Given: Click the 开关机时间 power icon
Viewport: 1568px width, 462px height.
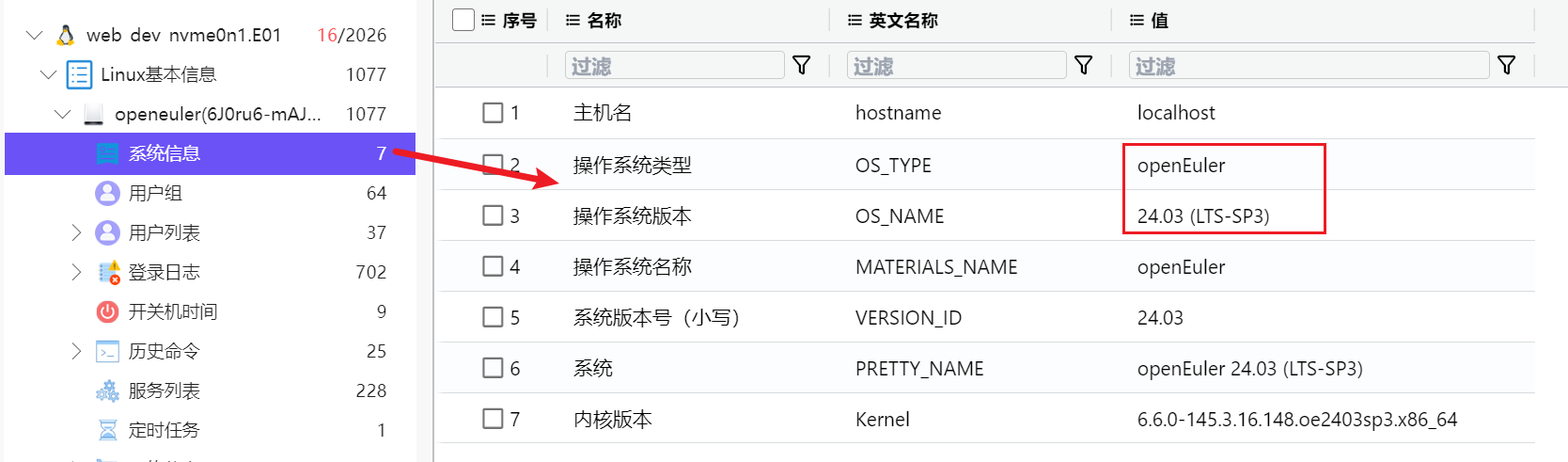Looking at the screenshot, I should pyautogui.click(x=108, y=311).
